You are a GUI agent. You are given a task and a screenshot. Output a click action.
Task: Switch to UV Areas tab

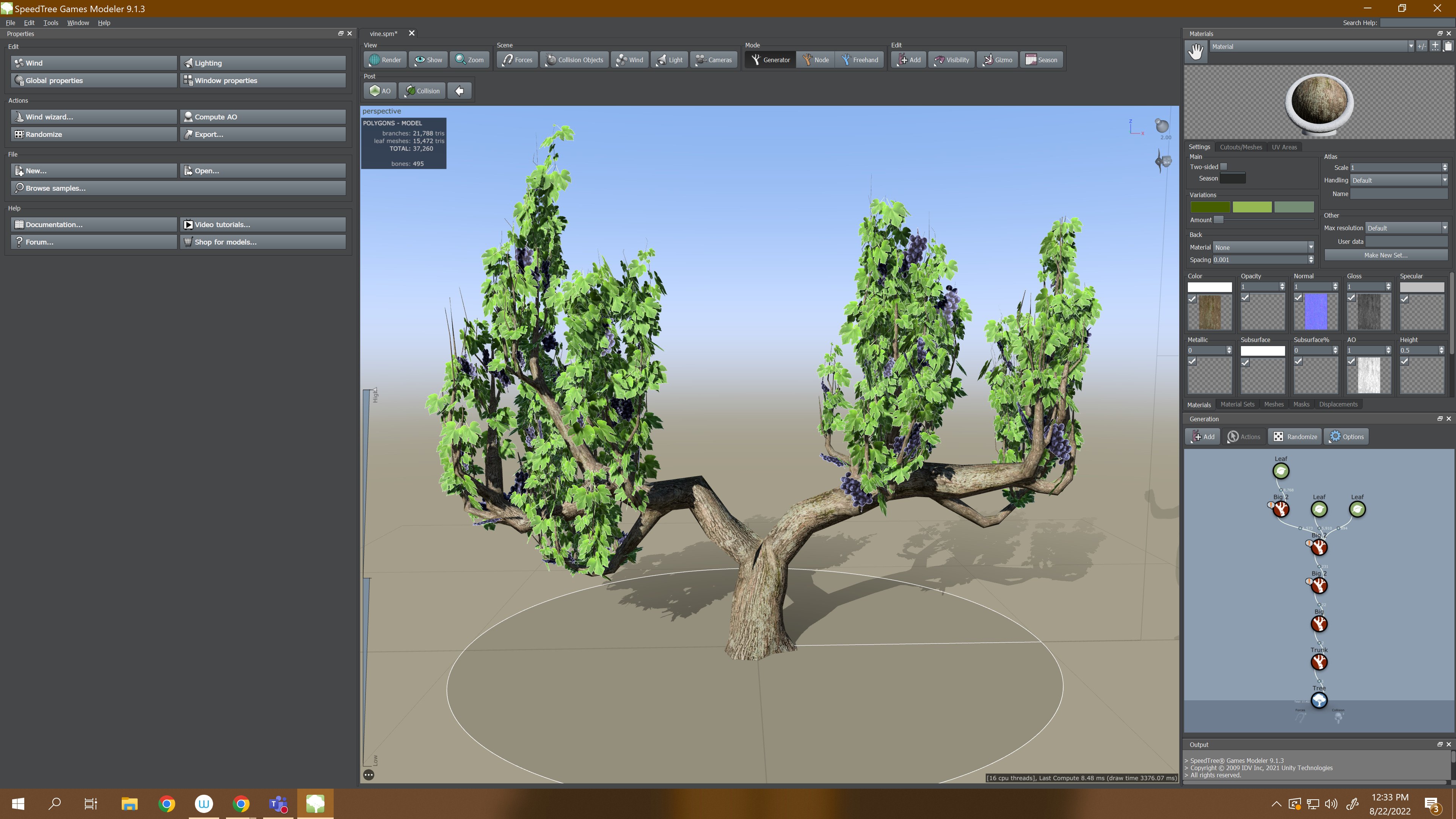coord(1284,147)
